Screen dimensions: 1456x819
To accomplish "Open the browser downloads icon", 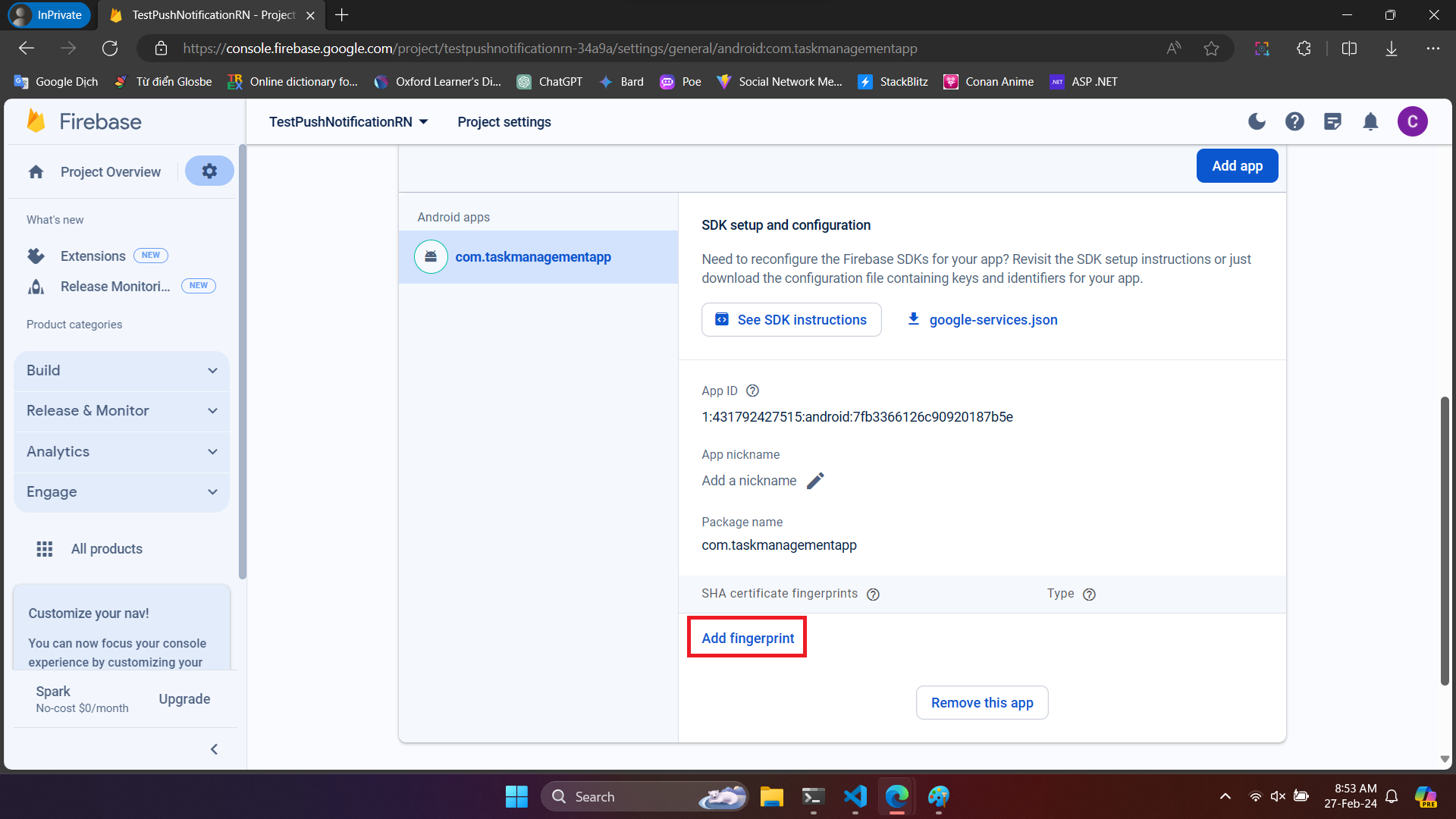I will pyautogui.click(x=1392, y=49).
